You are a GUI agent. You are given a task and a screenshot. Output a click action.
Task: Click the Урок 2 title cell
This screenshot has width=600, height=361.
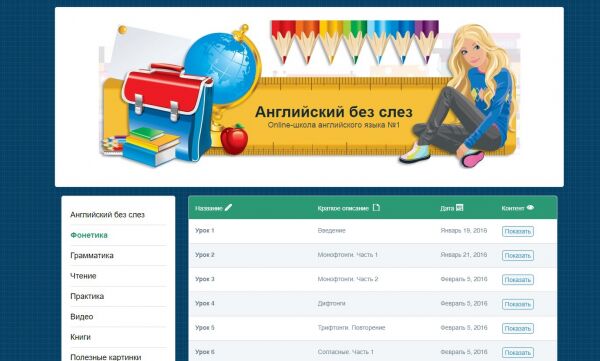click(x=205, y=255)
